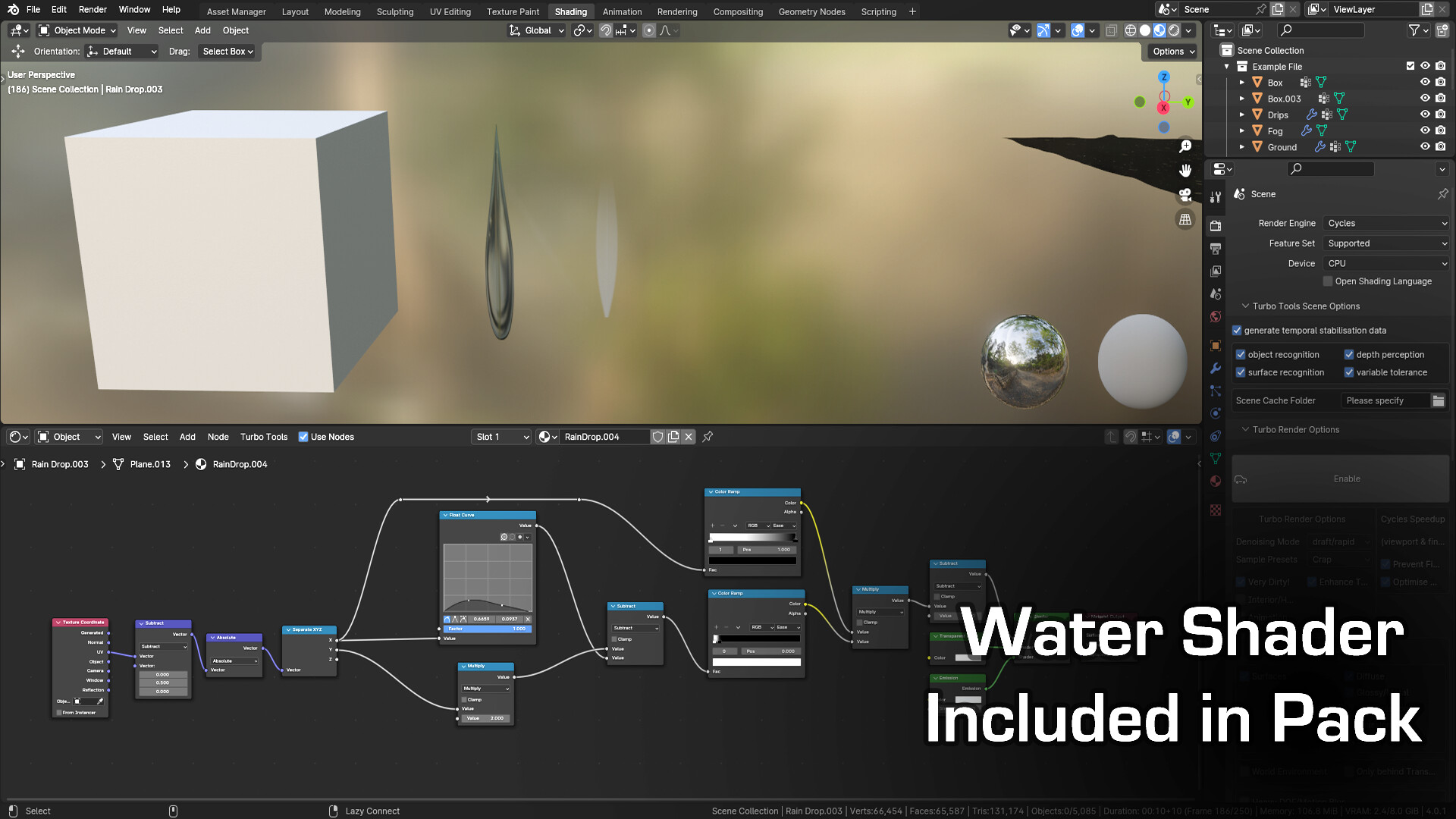Expand the Drips object in the outliner
This screenshot has width=1456, height=819.
point(1242,115)
